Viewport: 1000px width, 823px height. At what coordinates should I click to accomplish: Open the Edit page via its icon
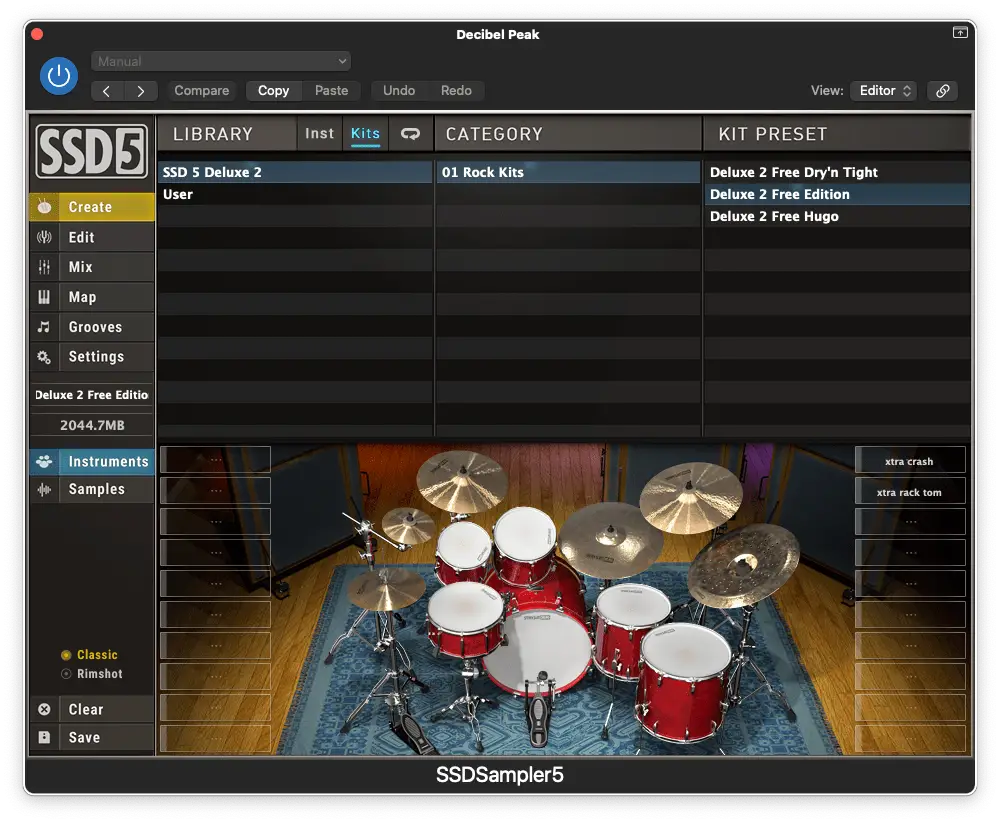point(44,237)
